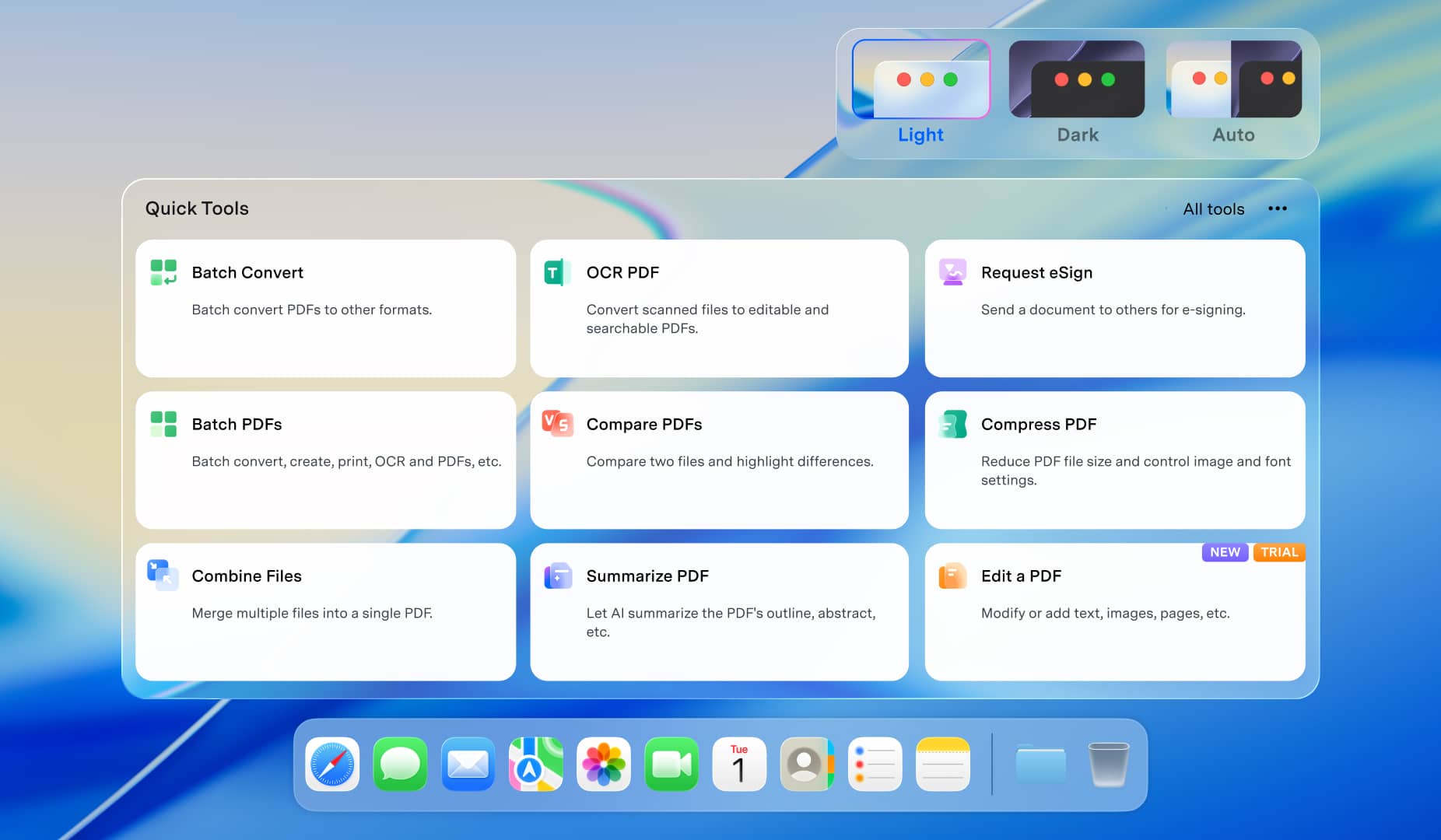Viewport: 1441px width, 840px height.
Task: Click the NEW badge on Edit a PDF
Action: coord(1225,552)
